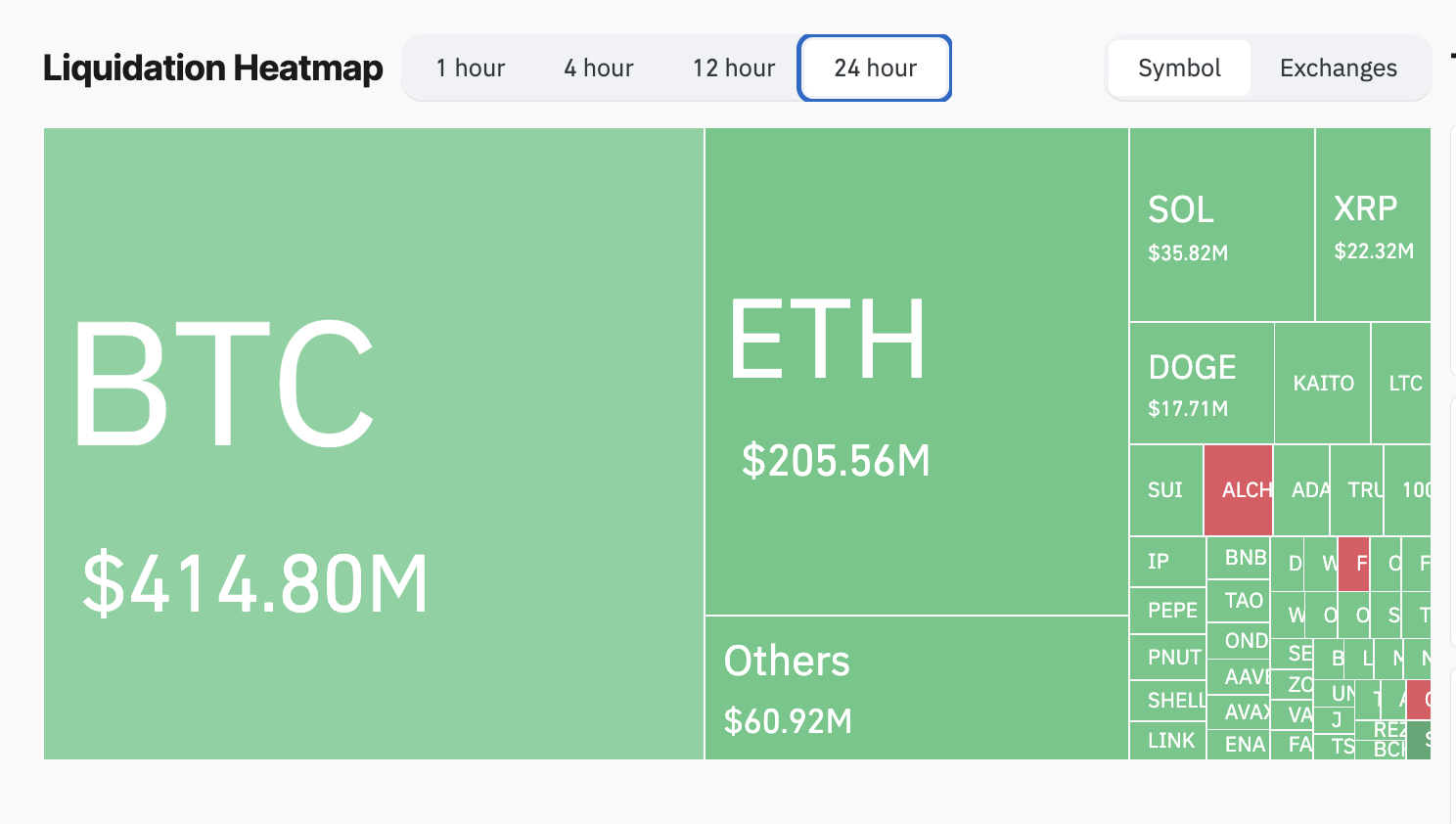
Task: Reselect the 24 hour timeframe
Action: 874,68
